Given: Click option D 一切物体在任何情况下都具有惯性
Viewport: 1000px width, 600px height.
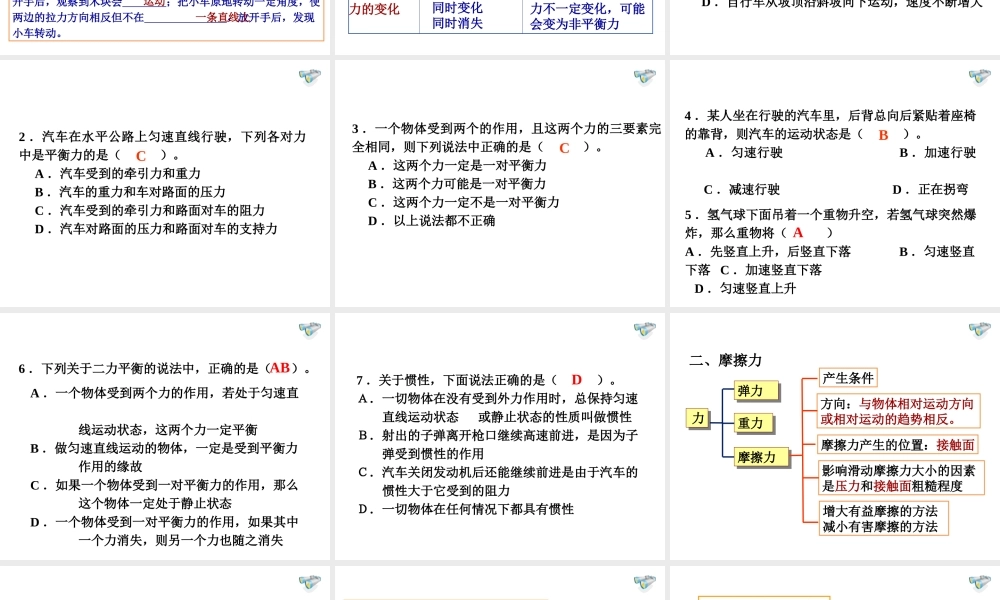Looking at the screenshot, I should 466,509.
